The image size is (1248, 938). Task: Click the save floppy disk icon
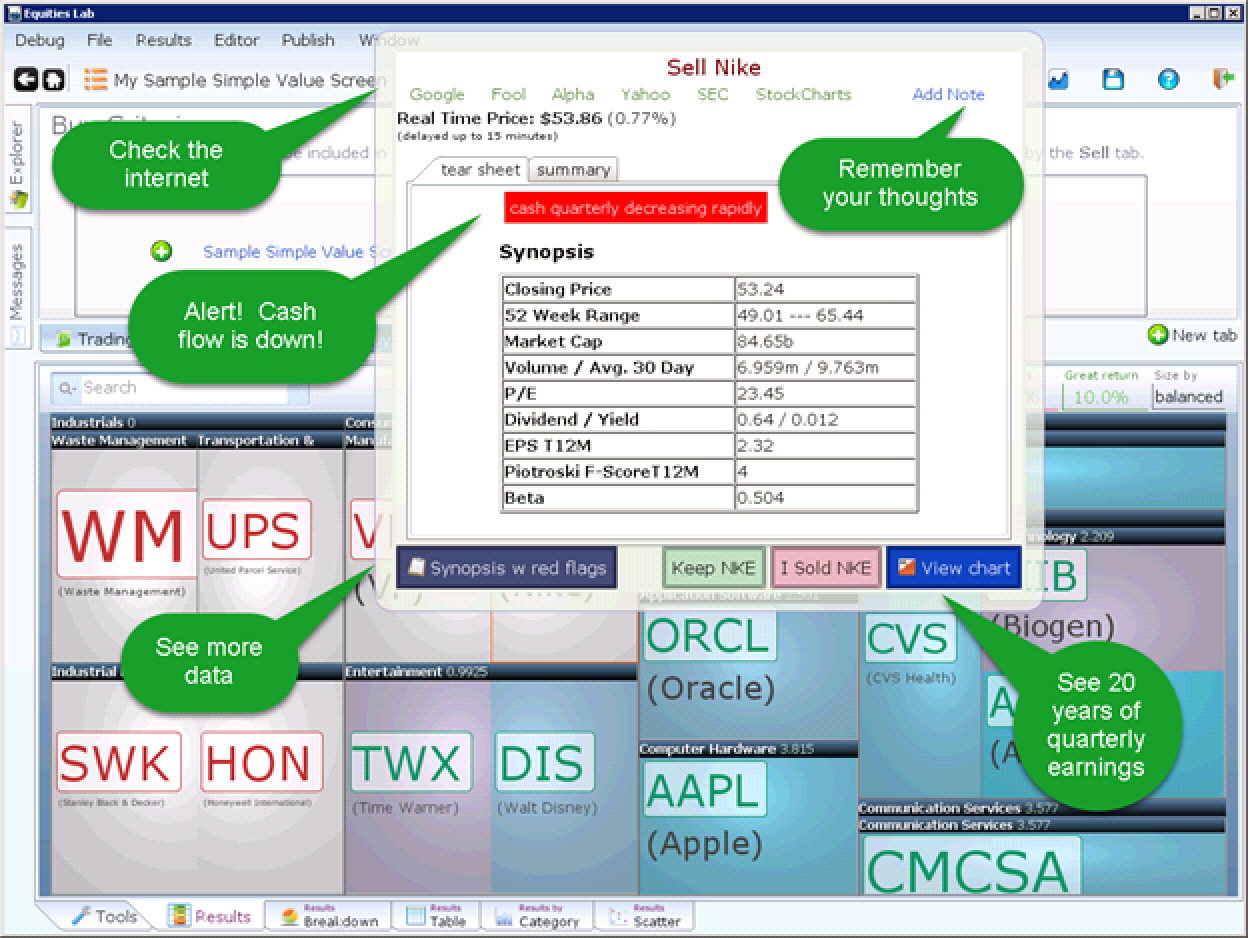[x=1113, y=79]
